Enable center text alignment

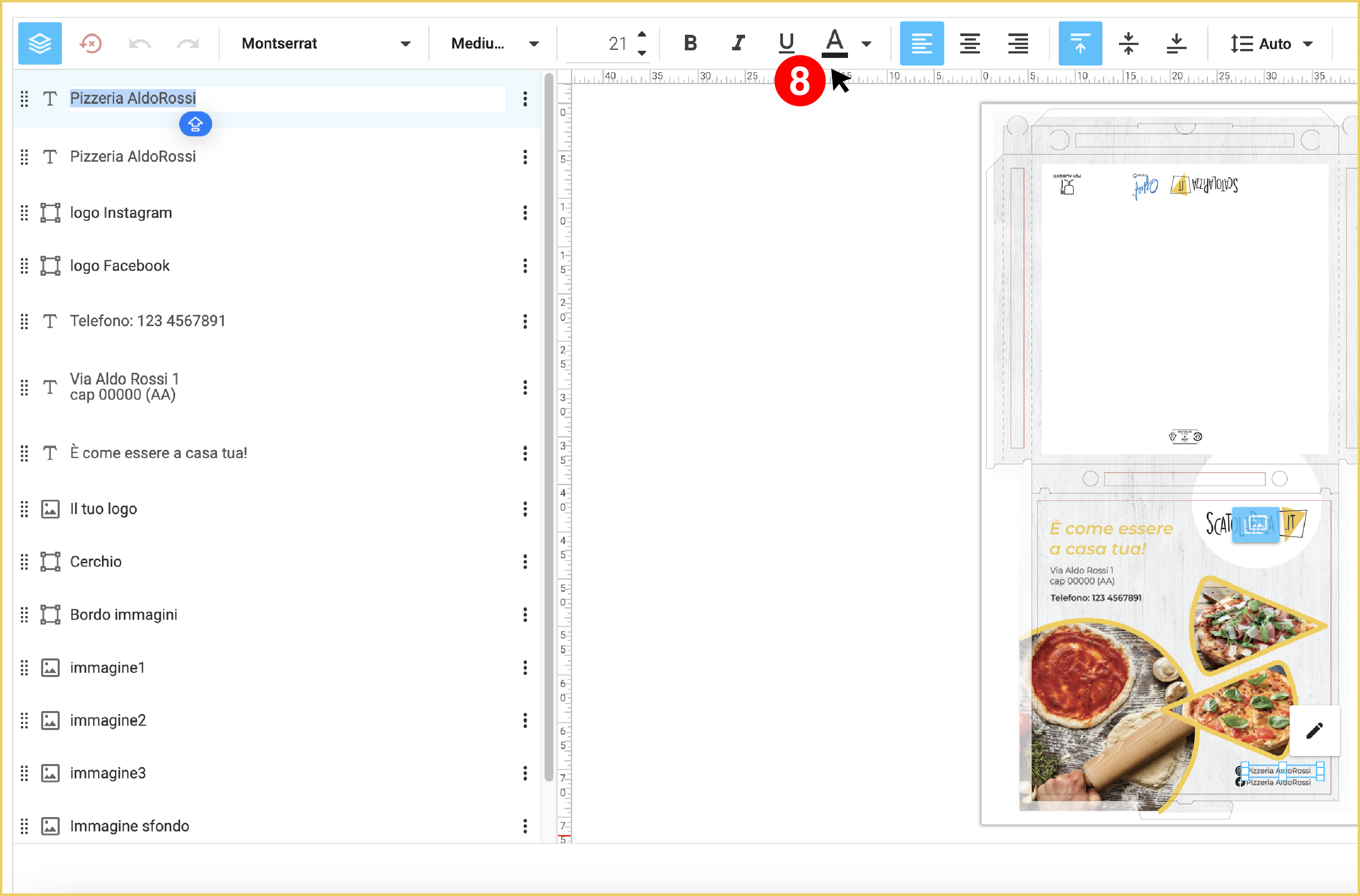[970, 43]
